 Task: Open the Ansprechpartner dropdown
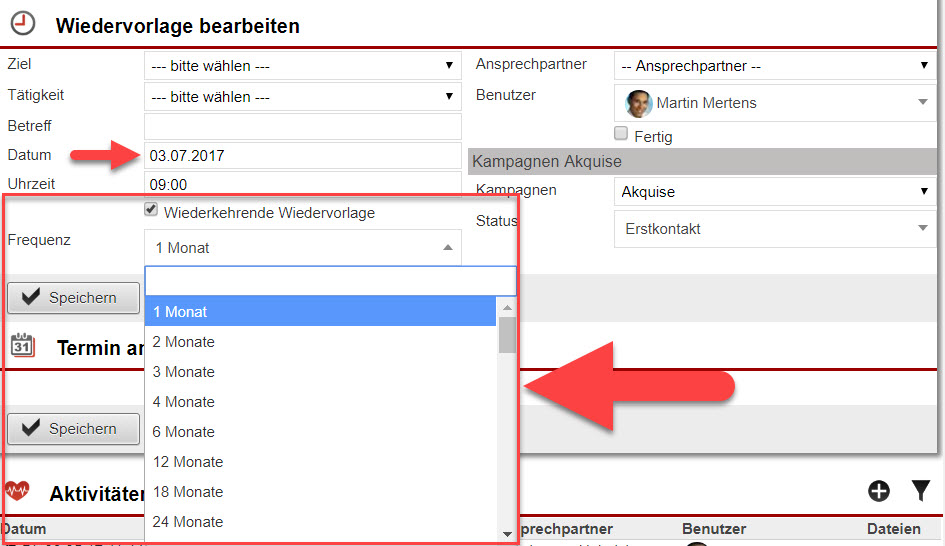(774, 66)
